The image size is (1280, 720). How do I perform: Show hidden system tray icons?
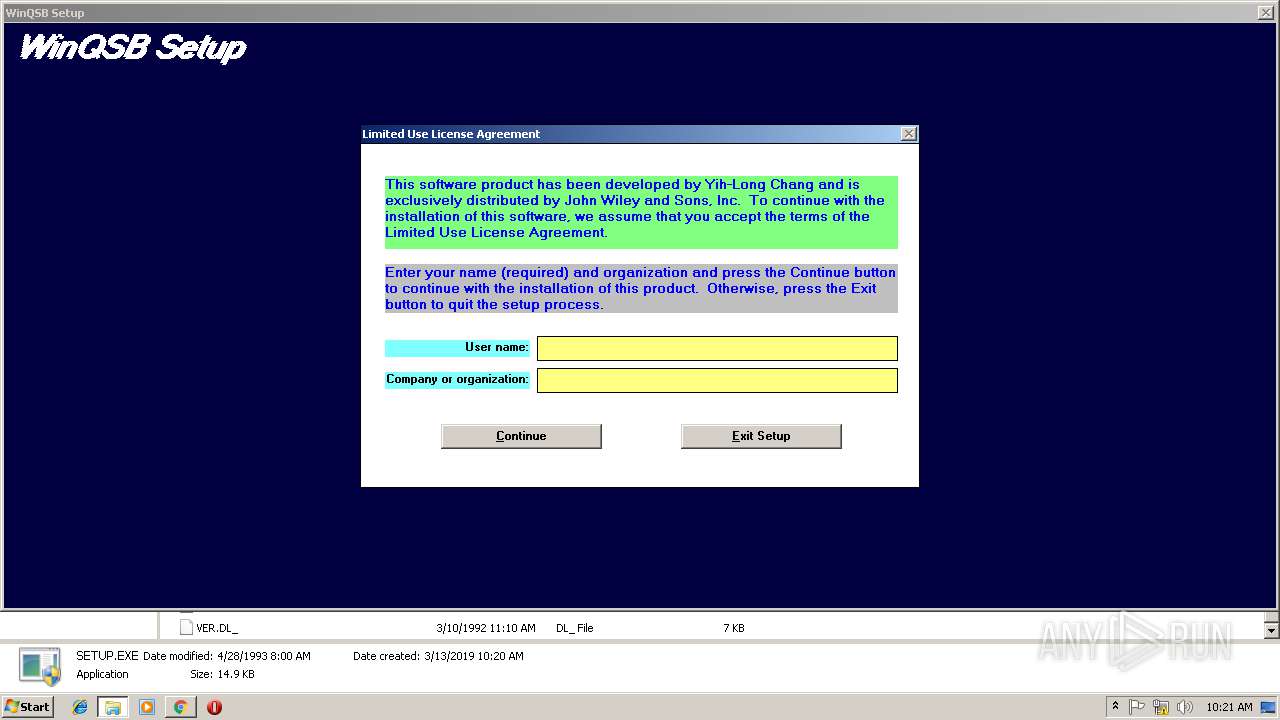(x=1115, y=707)
